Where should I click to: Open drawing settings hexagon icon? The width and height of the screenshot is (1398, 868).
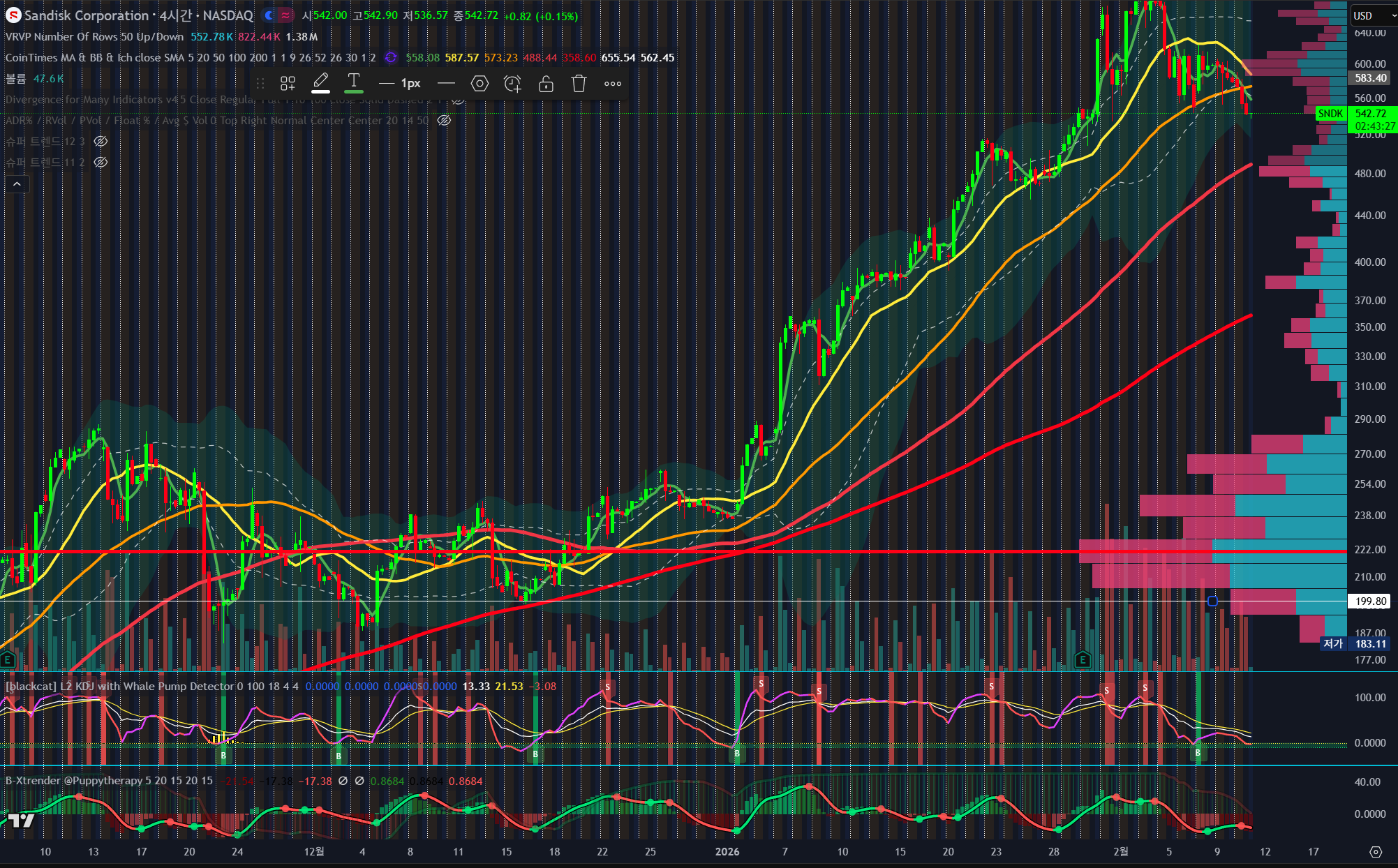(x=479, y=84)
